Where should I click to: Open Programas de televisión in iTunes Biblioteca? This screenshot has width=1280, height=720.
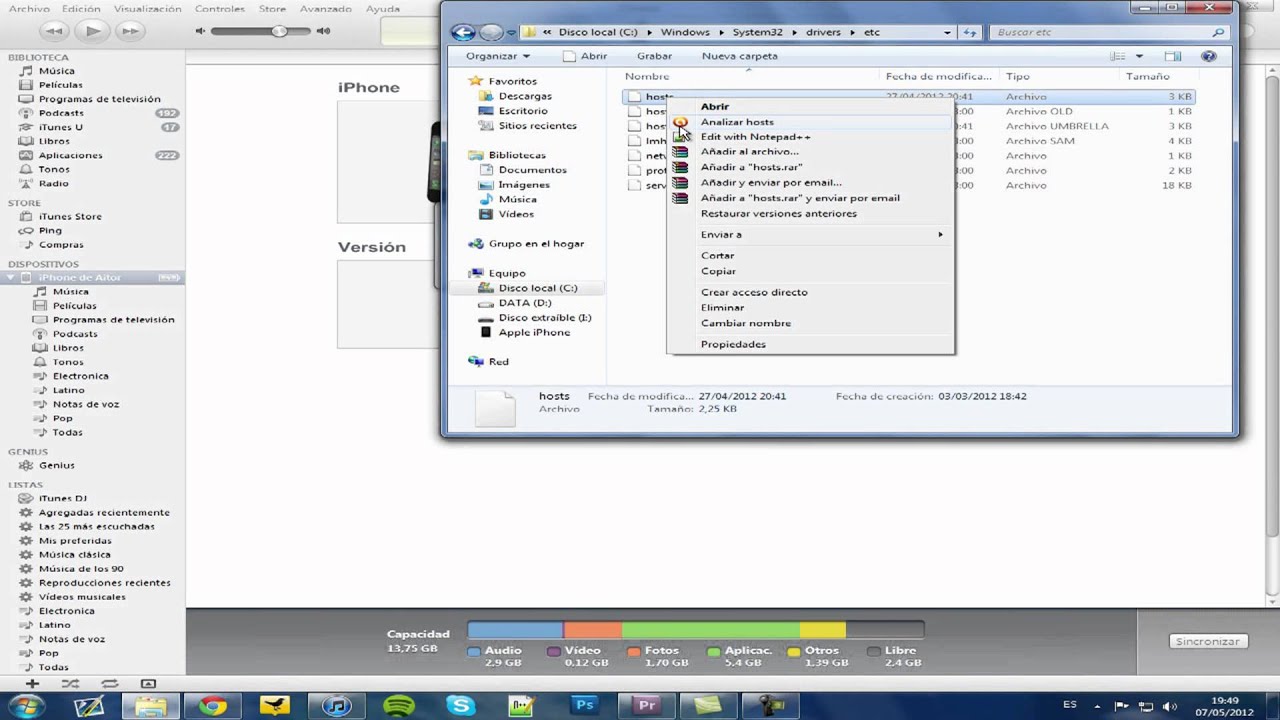click(x=99, y=99)
